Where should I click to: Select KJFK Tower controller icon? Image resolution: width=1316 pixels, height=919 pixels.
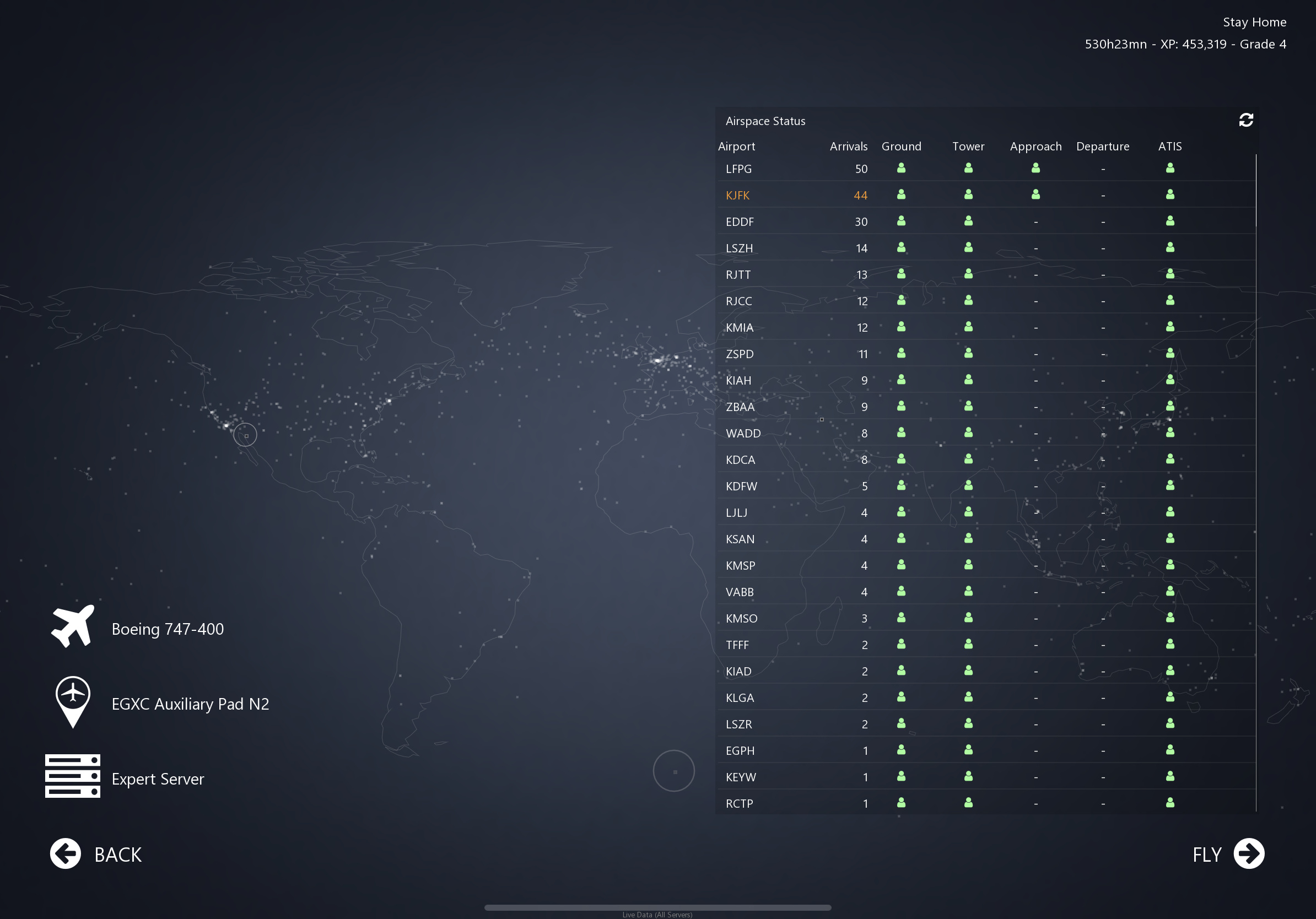(x=968, y=195)
